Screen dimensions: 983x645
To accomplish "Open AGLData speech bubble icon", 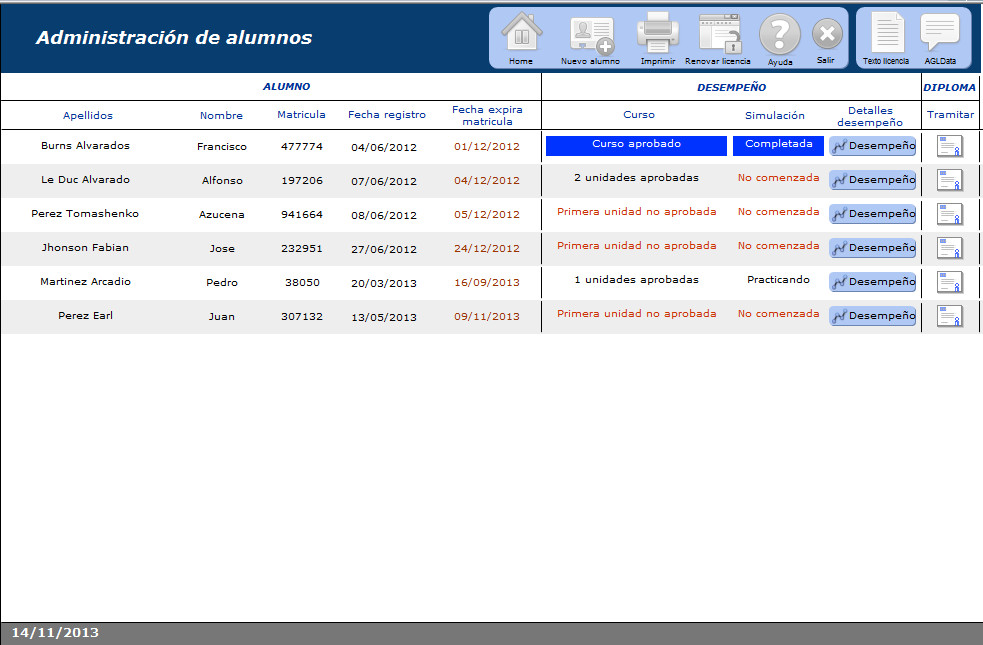I will pos(940,38).
